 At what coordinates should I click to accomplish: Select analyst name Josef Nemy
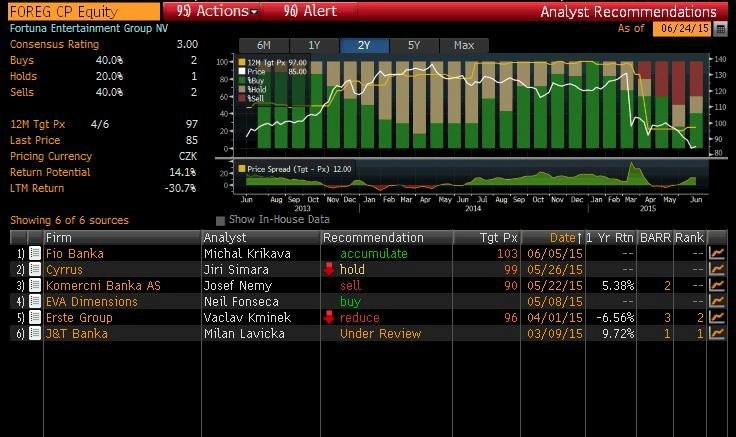238,286
